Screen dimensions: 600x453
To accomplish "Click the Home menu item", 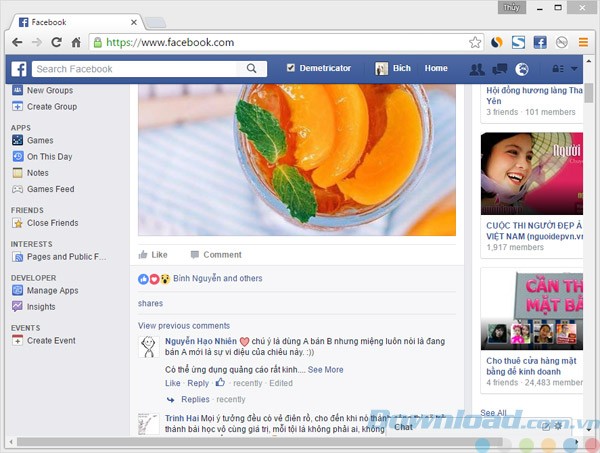I will click(x=436, y=68).
